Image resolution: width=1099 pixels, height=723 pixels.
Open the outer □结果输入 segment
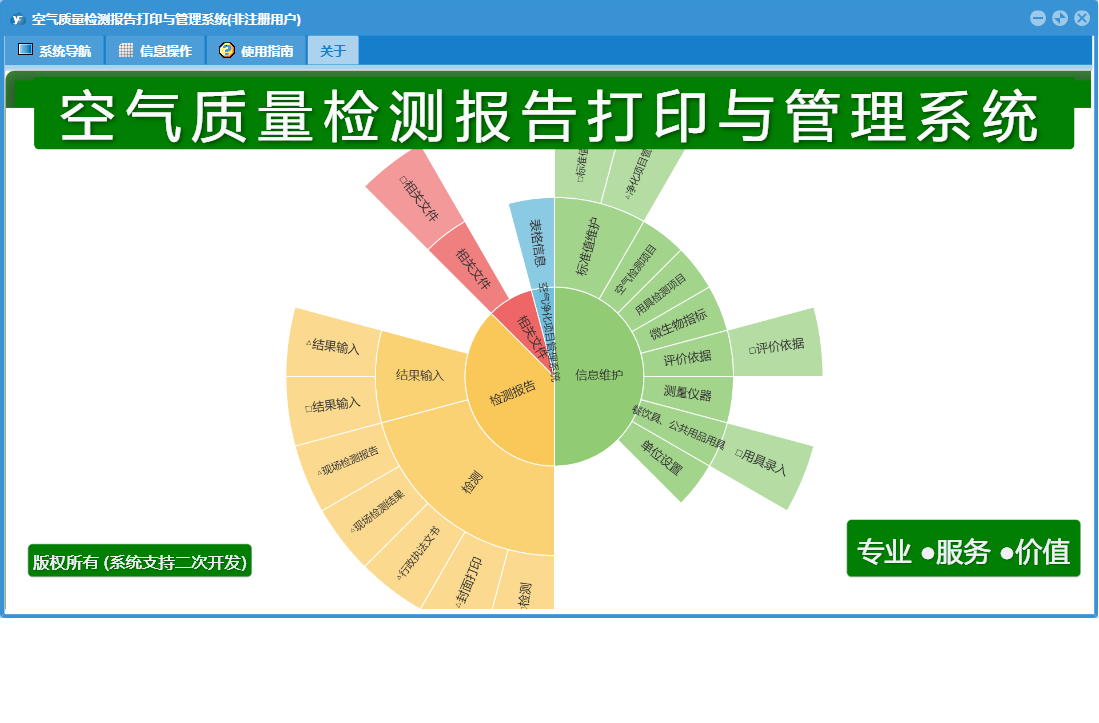point(333,406)
